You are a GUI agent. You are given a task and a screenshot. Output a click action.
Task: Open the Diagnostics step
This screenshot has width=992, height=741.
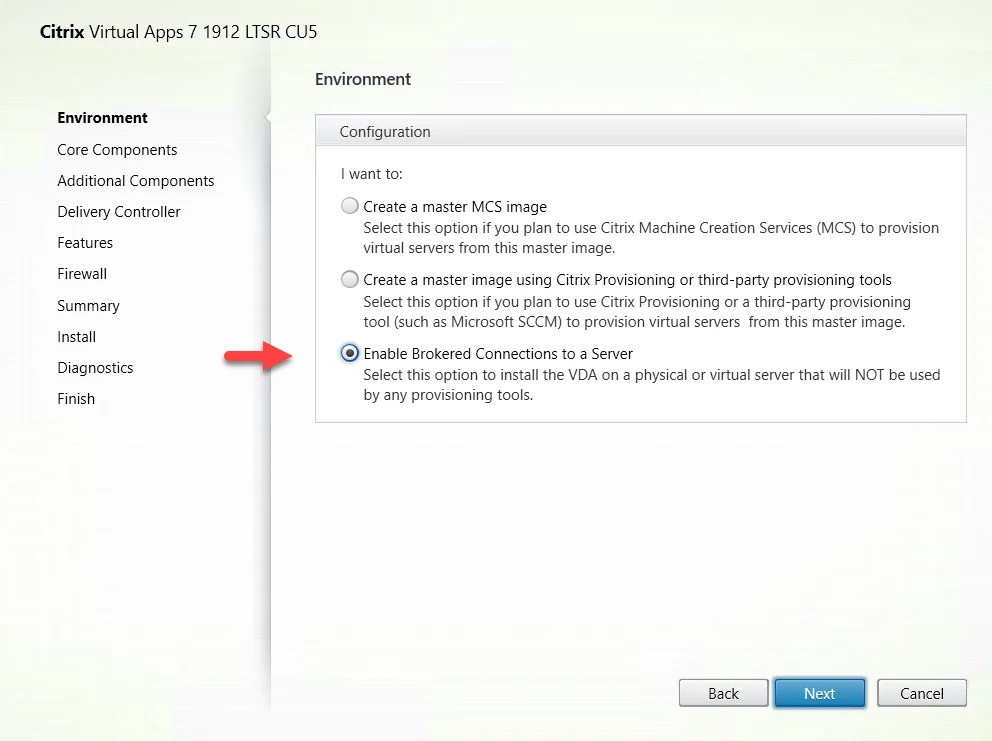[95, 368]
